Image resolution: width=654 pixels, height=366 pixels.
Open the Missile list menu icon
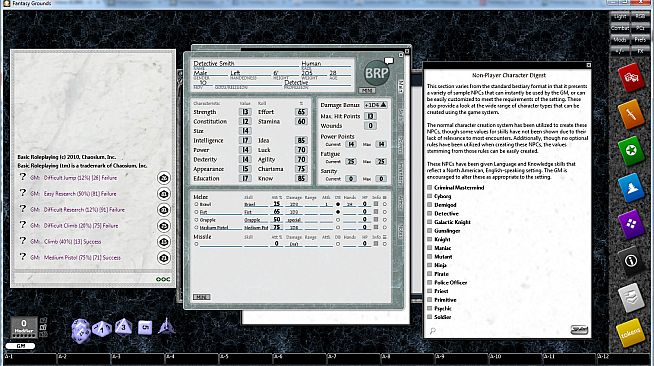pyautogui.click(x=385, y=237)
